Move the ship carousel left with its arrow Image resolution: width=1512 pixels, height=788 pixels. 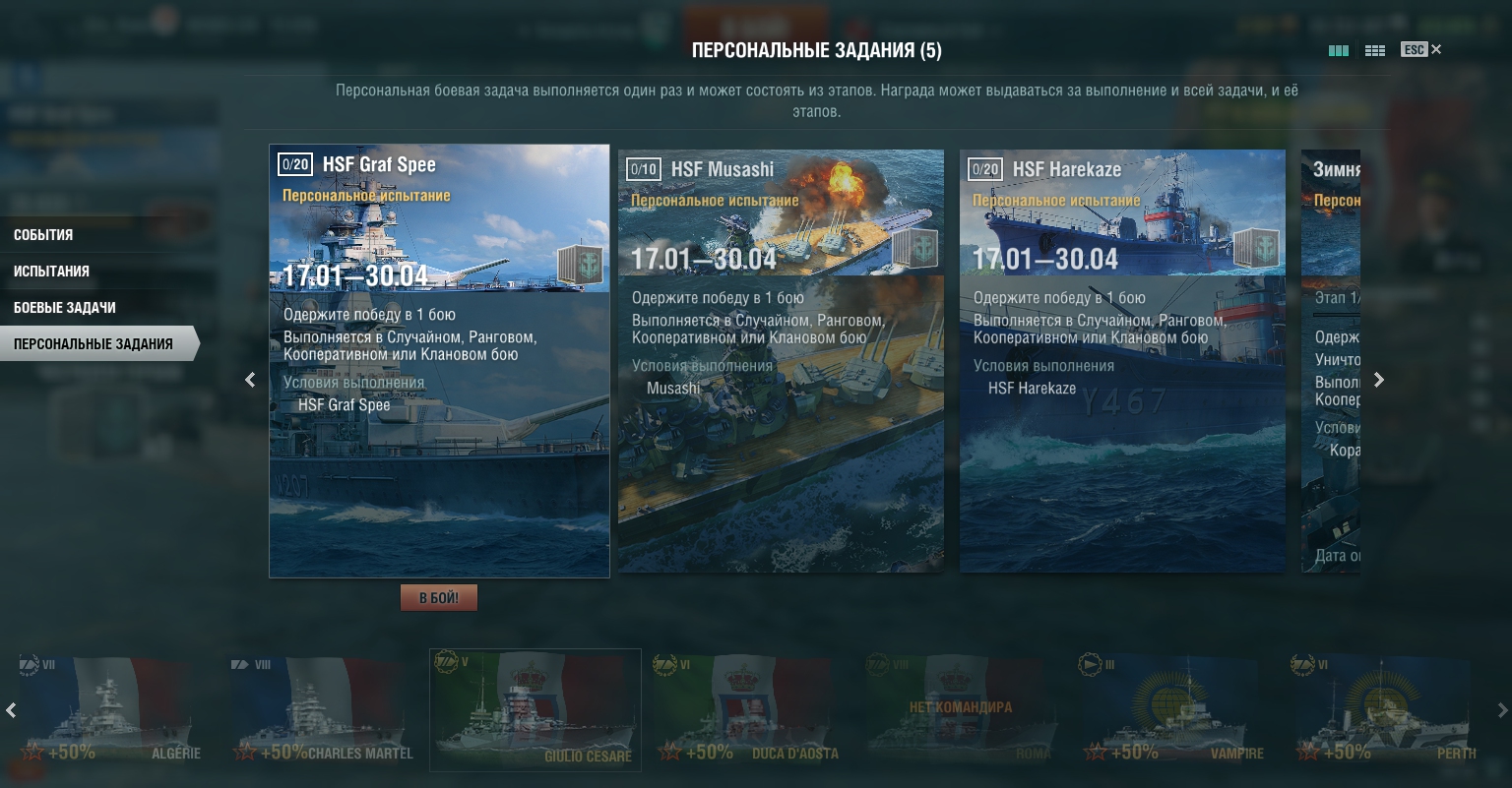tap(11, 710)
